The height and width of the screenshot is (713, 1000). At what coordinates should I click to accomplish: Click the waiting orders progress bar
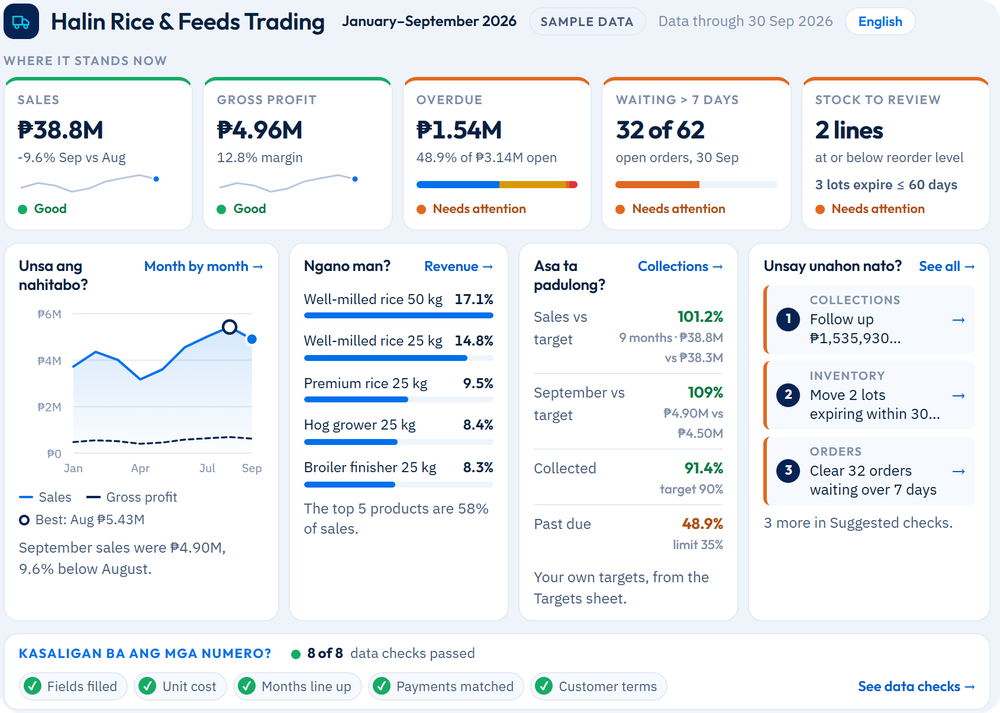tap(696, 184)
